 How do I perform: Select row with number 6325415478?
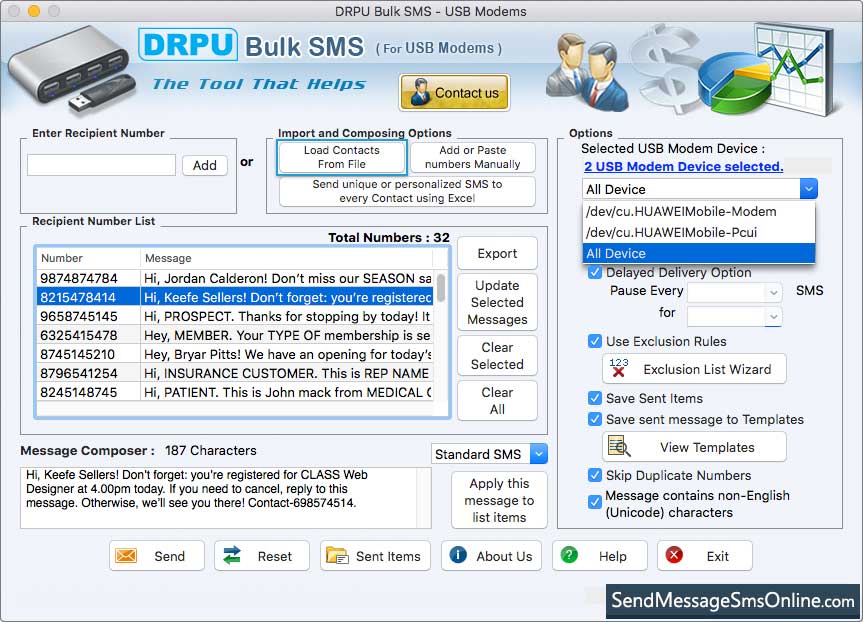236,335
